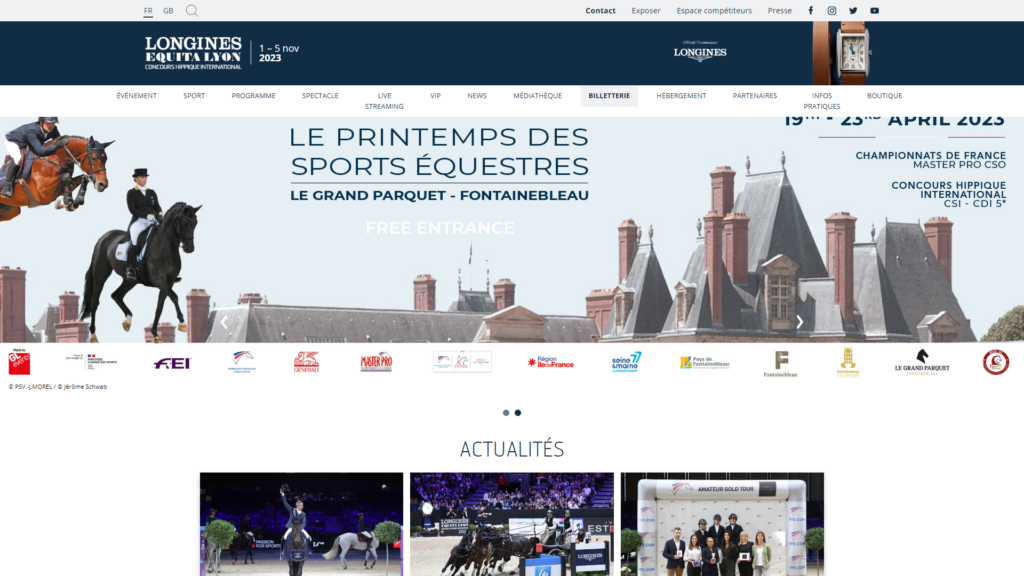The height and width of the screenshot is (576, 1024).
Task: Click the Contact link
Action: coord(600,10)
